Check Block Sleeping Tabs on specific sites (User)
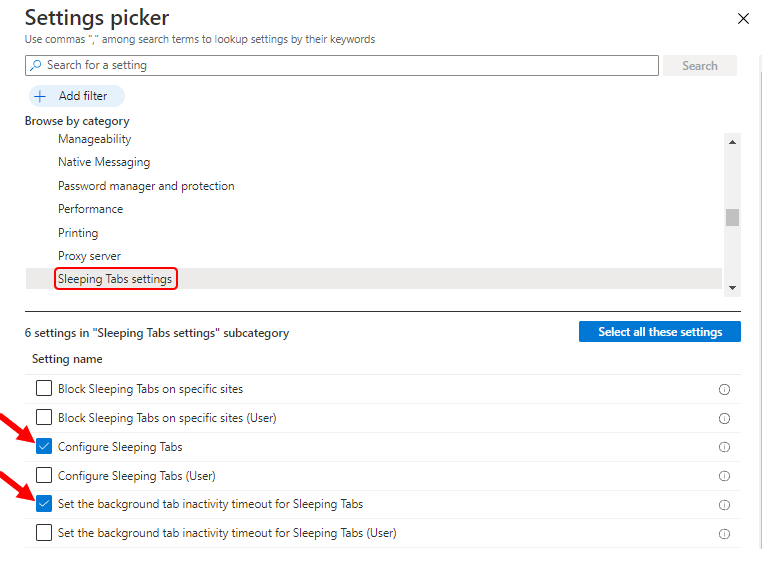 coord(44,417)
